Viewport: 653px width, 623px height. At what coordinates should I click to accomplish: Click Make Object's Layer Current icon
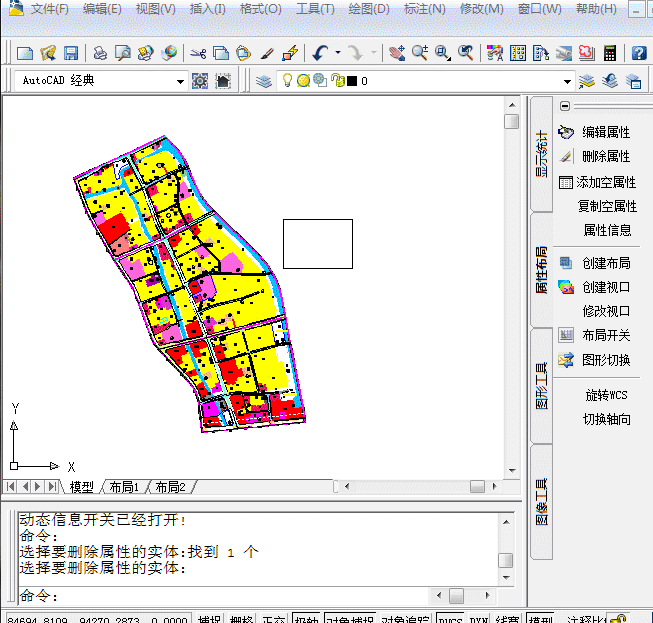click(586, 81)
